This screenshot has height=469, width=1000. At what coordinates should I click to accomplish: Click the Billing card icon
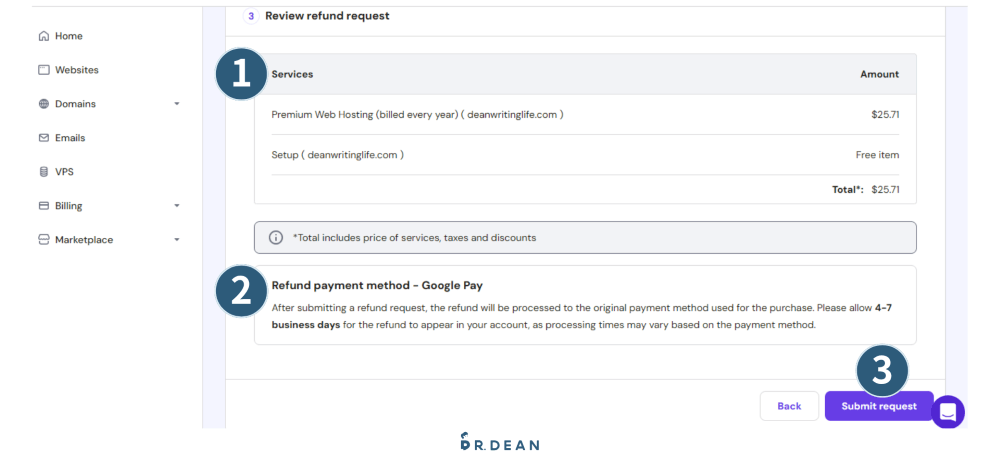coord(43,206)
